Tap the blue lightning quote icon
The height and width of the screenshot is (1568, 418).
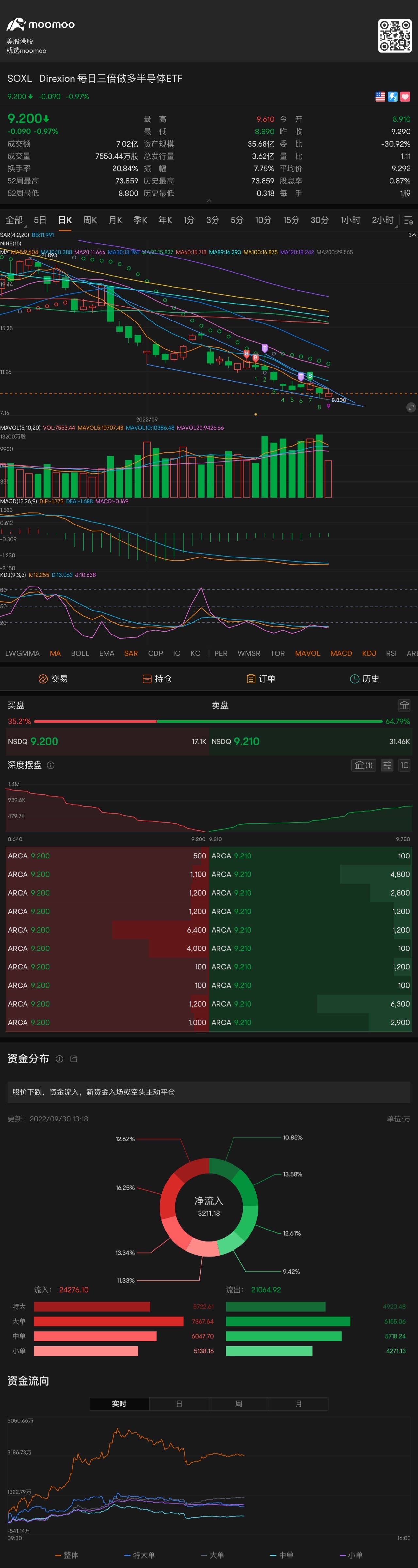tap(393, 96)
